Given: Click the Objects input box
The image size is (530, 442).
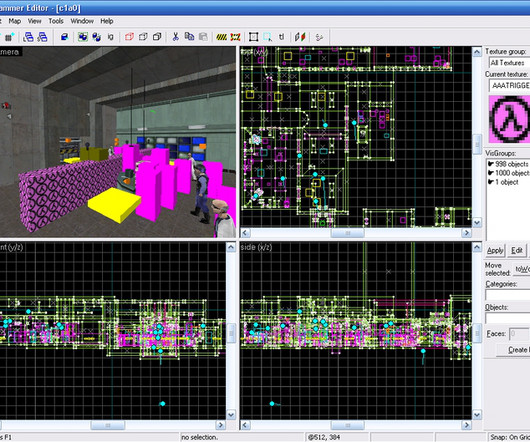Looking at the screenshot, I should tap(508, 318).
